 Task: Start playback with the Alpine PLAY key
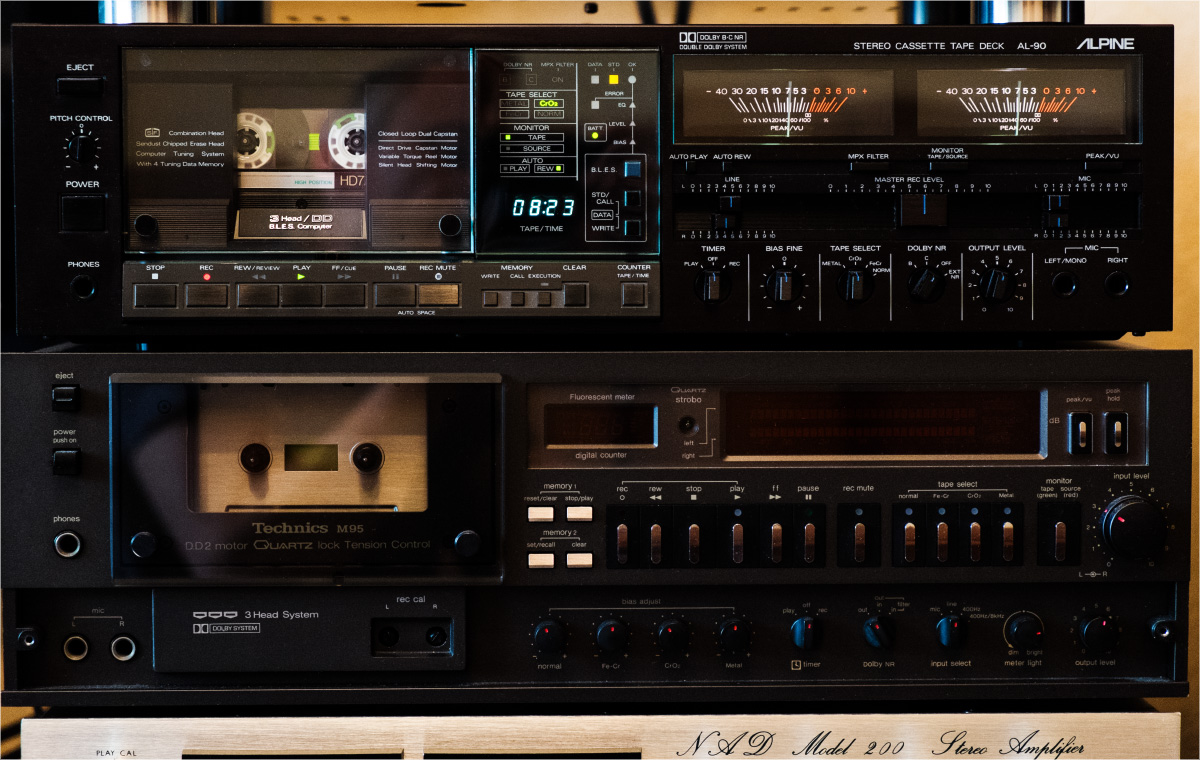(x=301, y=295)
